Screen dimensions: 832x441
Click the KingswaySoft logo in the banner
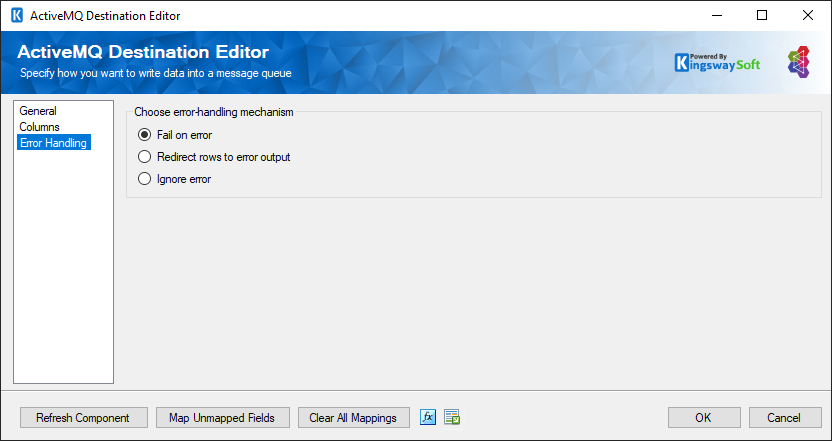717,63
